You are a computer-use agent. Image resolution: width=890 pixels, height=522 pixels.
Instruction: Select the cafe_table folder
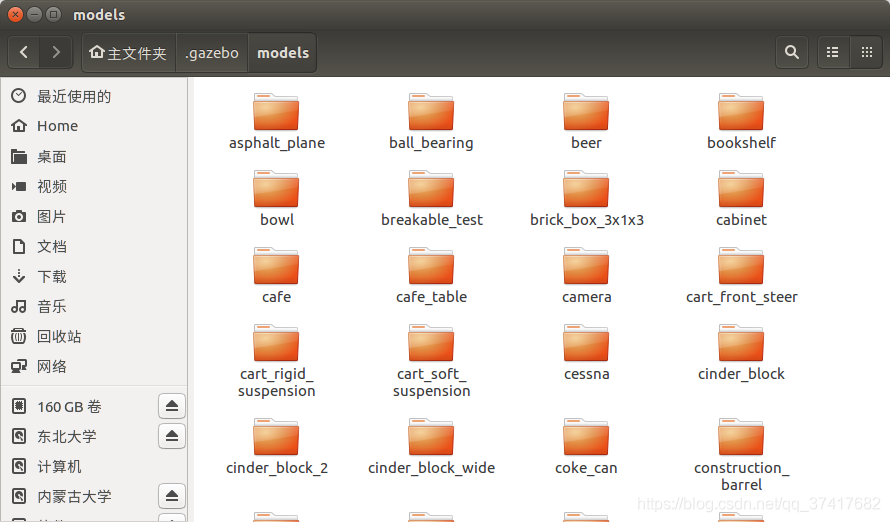tap(431, 276)
